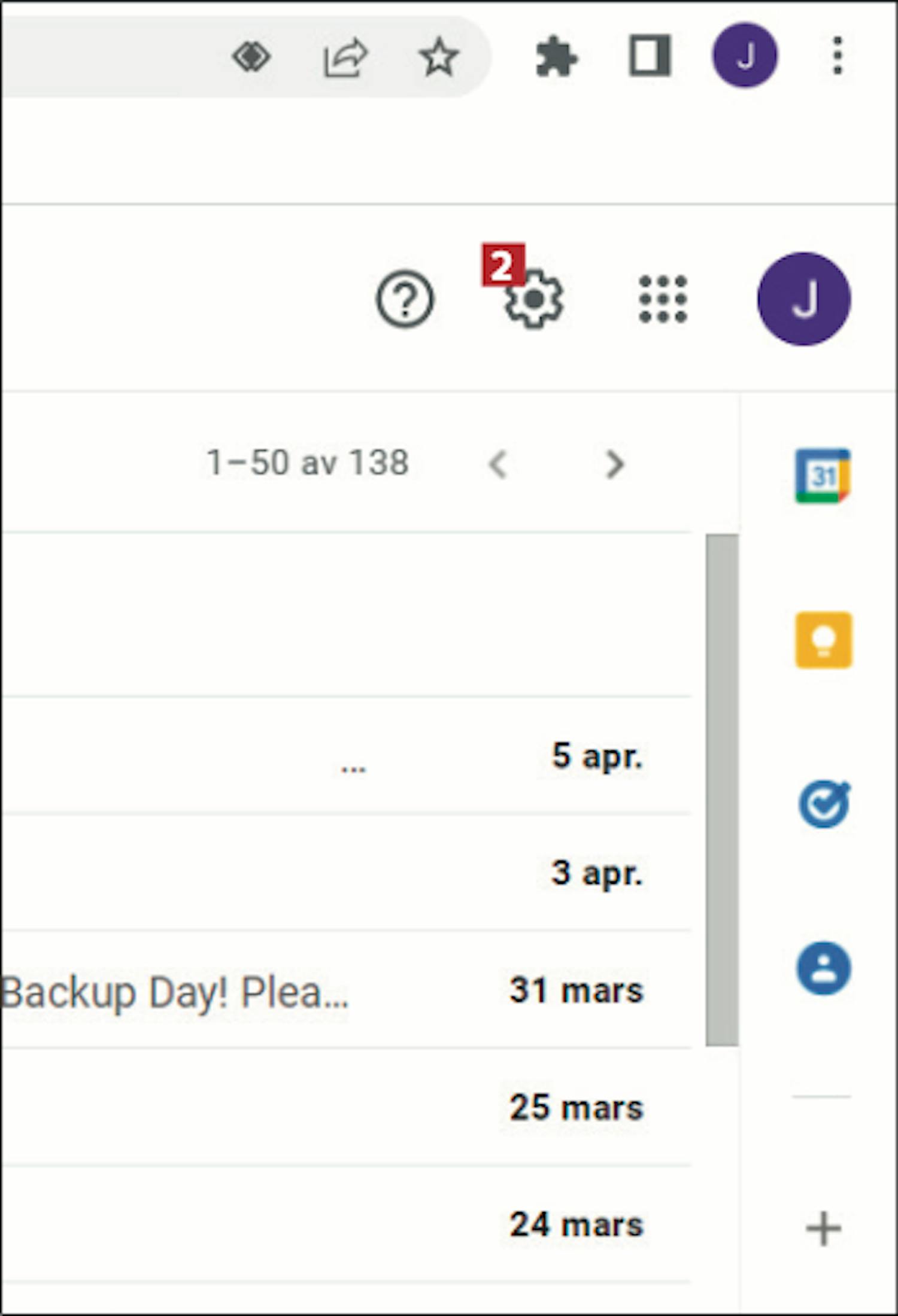898x1316 pixels.
Task: Bookmark this page with star
Action: click(x=438, y=57)
